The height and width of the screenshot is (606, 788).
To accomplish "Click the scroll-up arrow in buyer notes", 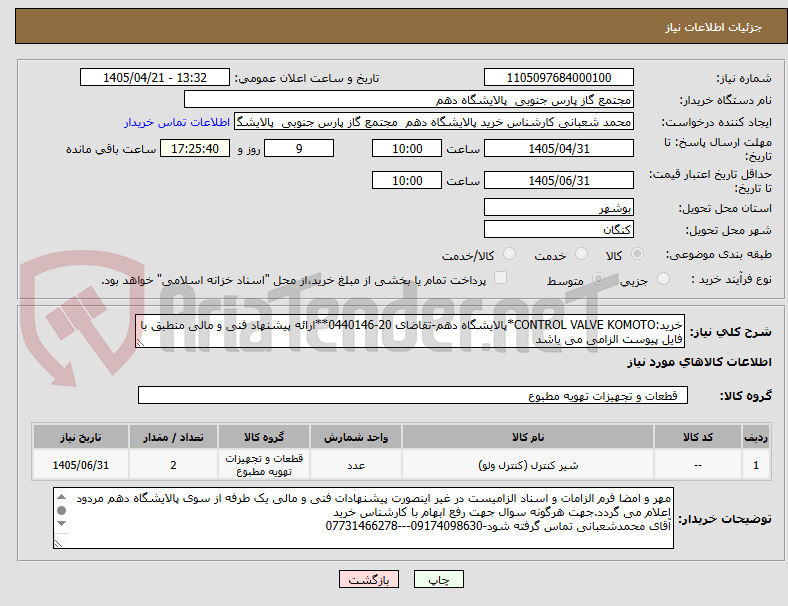I will [61, 497].
